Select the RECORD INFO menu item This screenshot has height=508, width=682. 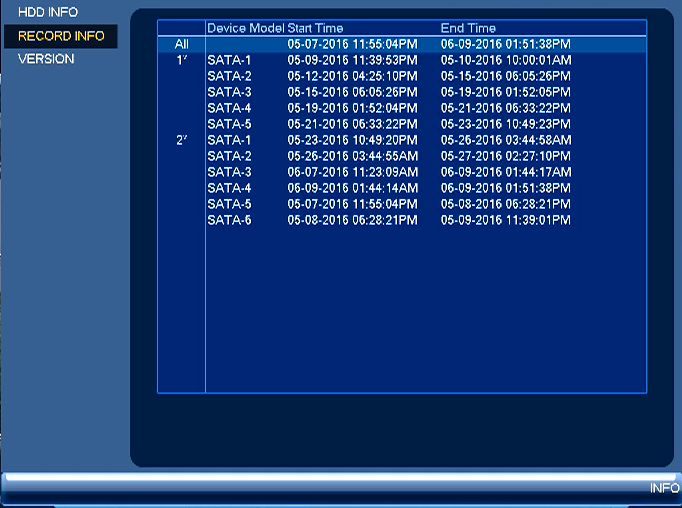point(61,36)
